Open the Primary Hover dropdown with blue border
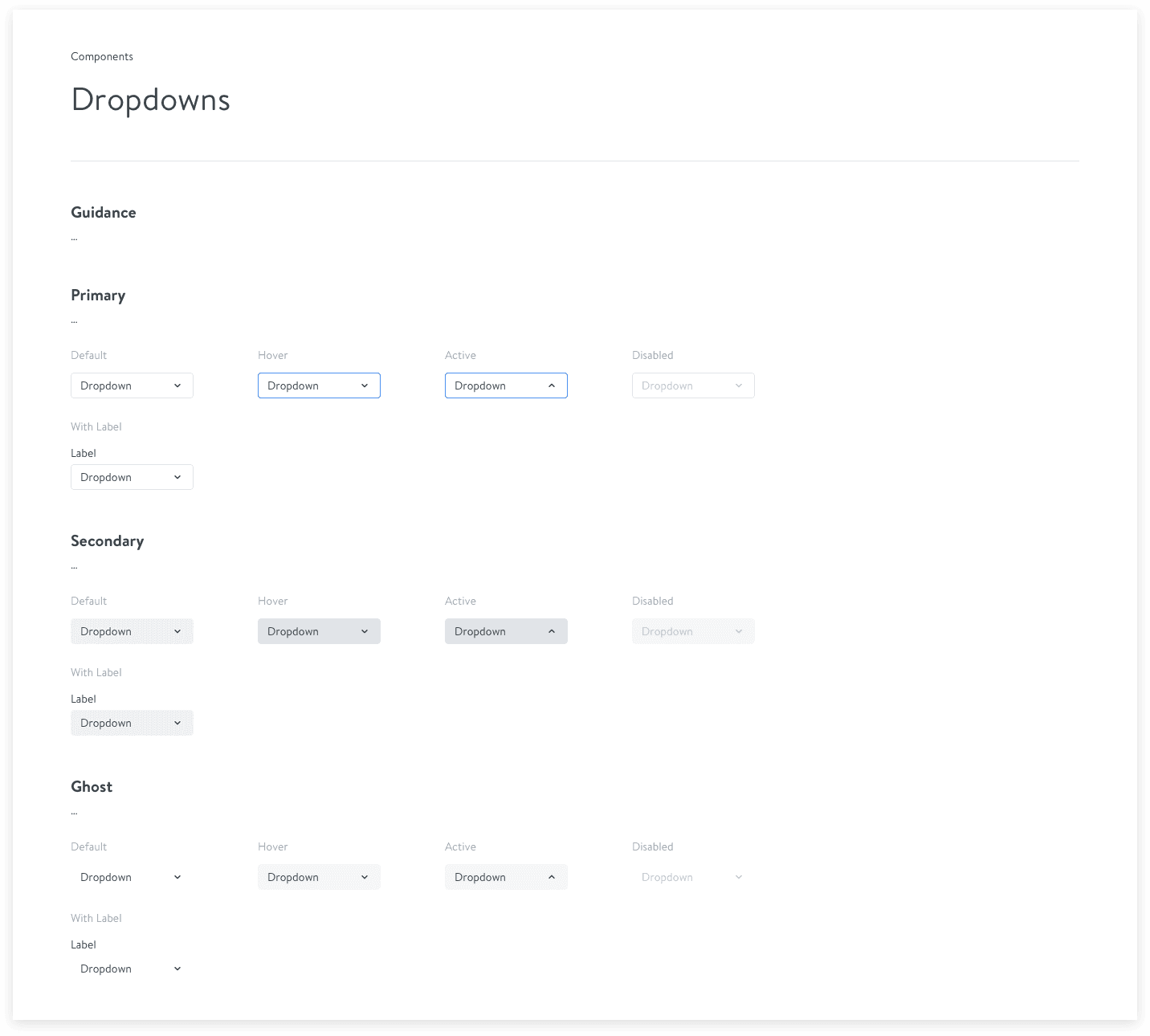 [319, 385]
